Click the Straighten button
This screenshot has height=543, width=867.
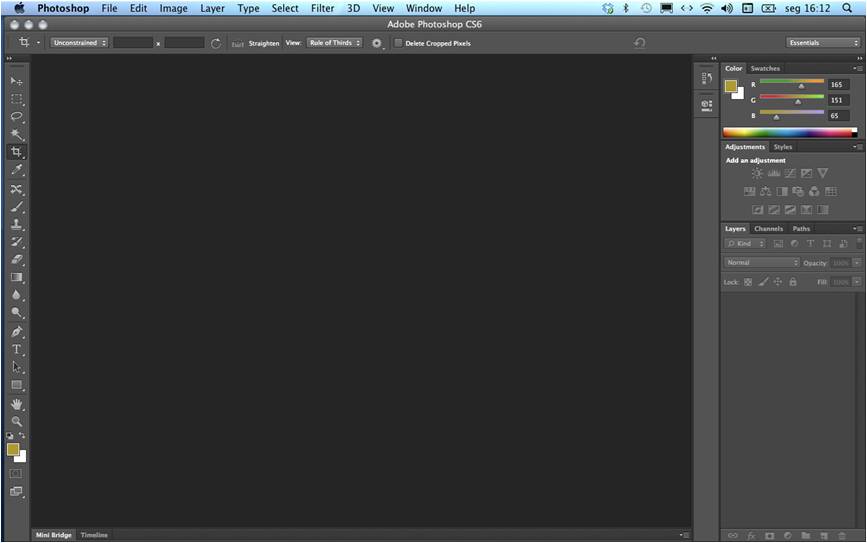255,43
